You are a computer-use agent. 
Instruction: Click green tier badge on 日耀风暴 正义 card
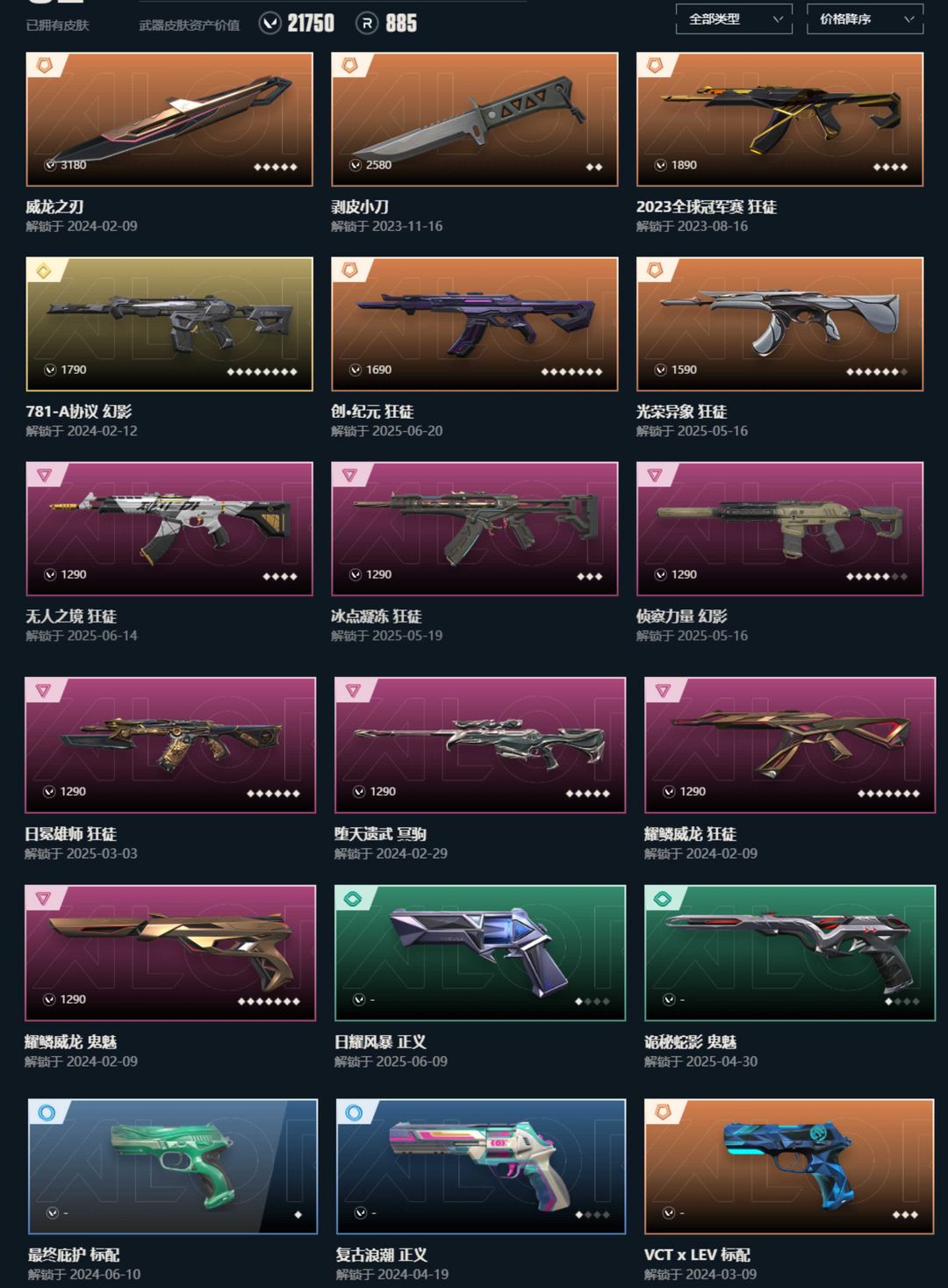(352, 898)
